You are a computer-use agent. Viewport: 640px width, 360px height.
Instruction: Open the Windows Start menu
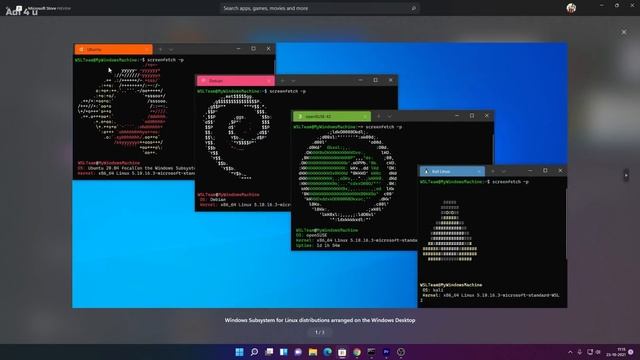(x=240, y=352)
